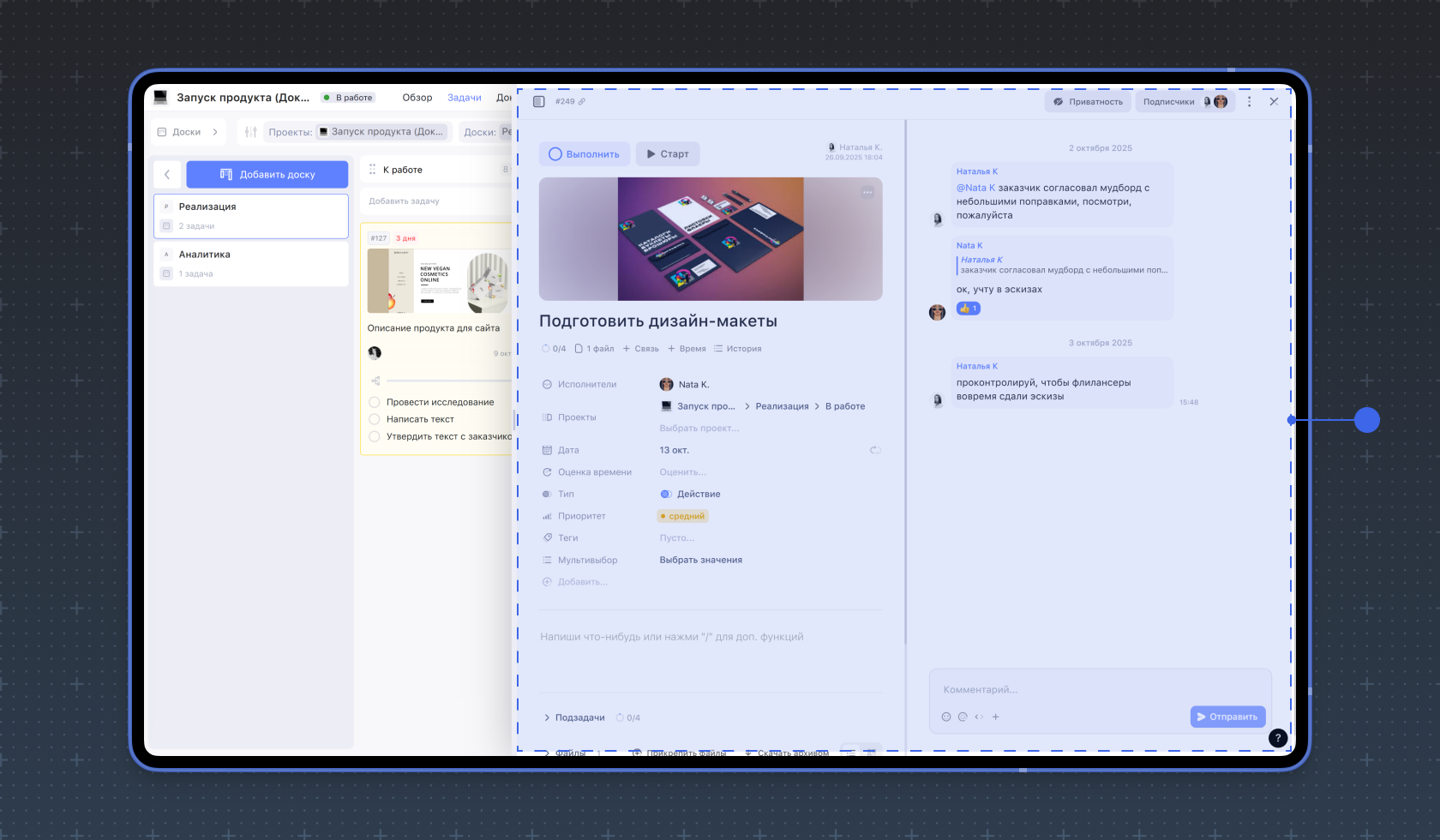Open the средний priority dropdown
The height and width of the screenshot is (840, 1440).
(683, 516)
